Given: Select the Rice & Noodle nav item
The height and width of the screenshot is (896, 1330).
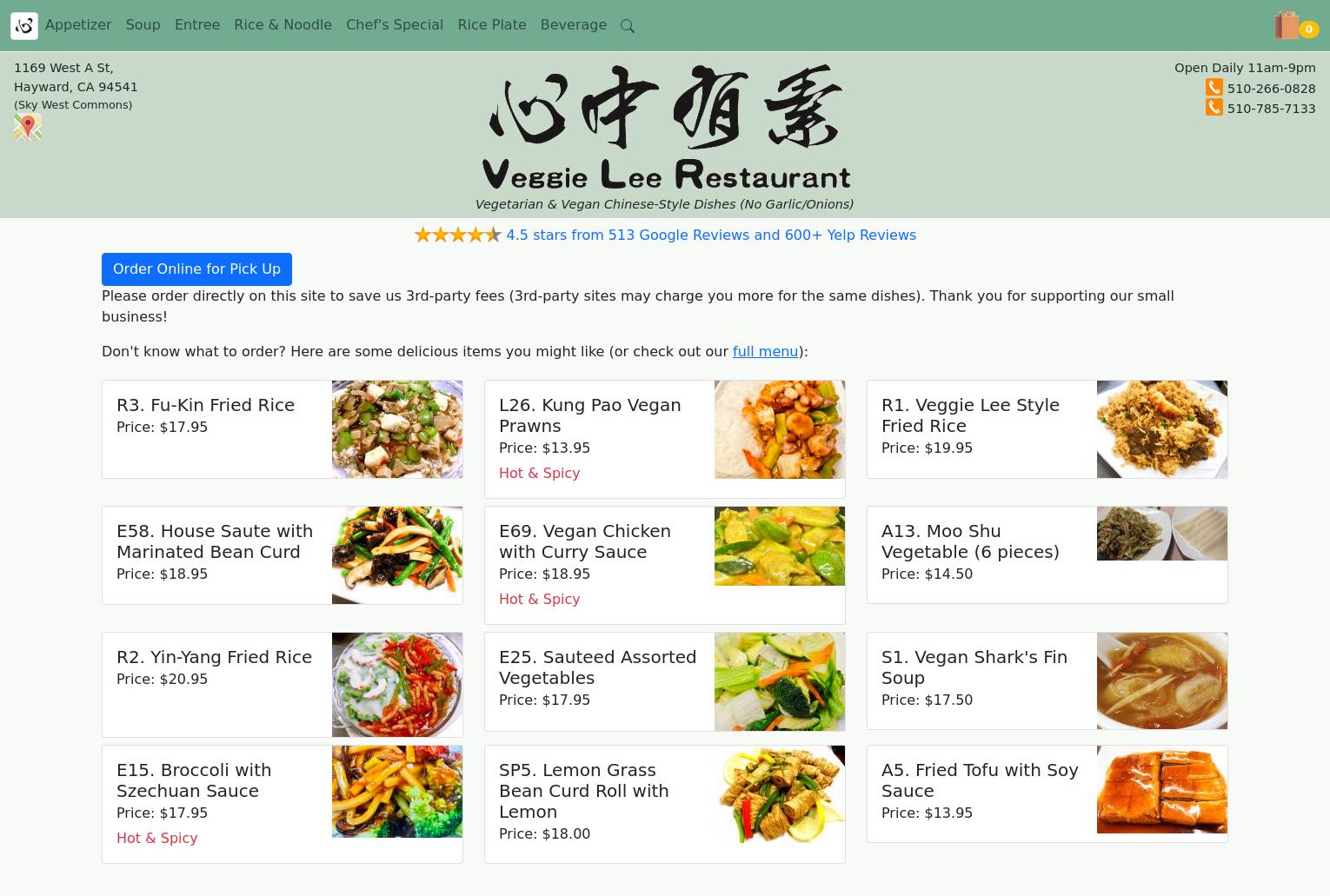Looking at the screenshot, I should click(x=283, y=25).
